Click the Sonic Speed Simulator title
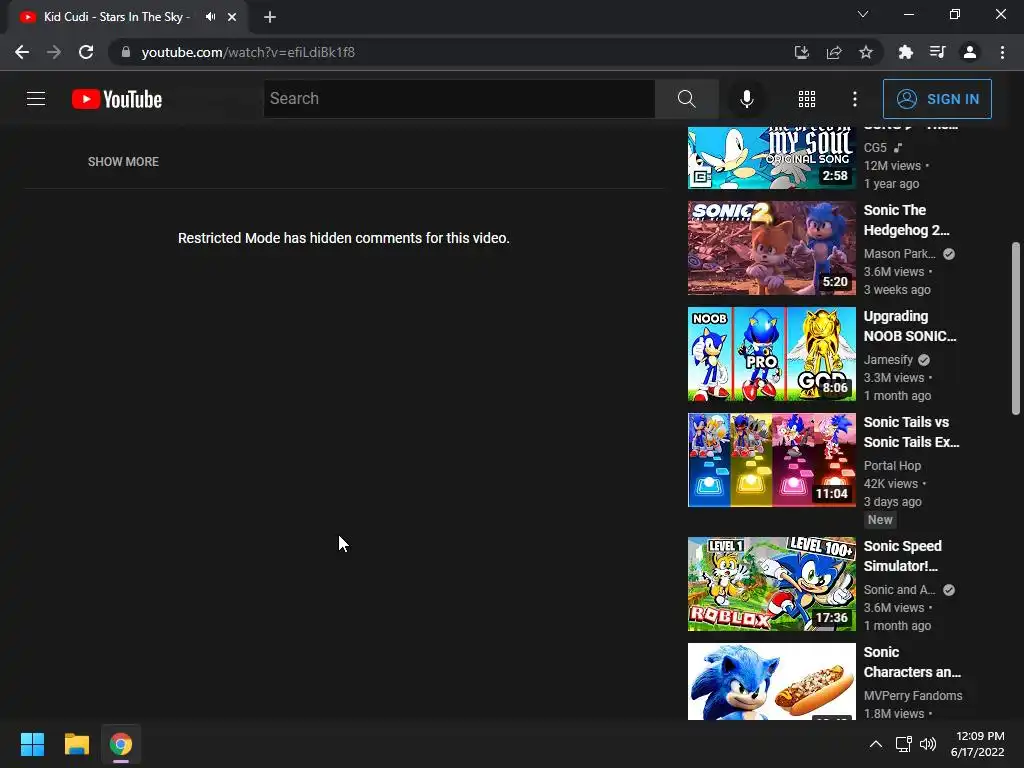This screenshot has width=1024, height=768. tap(903, 556)
